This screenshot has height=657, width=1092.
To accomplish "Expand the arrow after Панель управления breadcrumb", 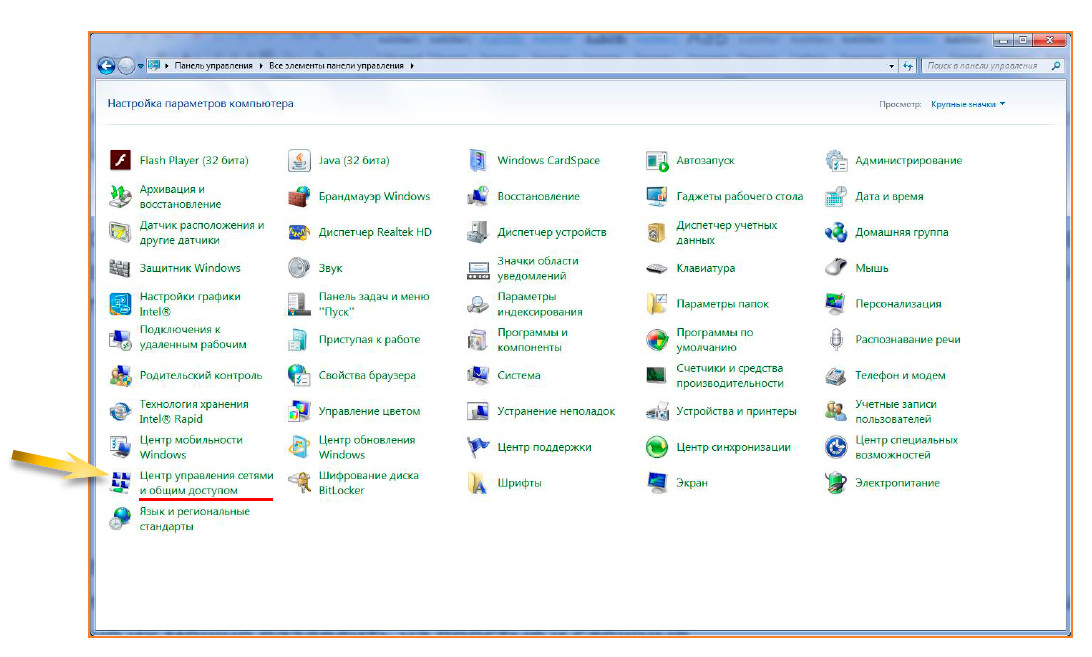I will (262, 66).
